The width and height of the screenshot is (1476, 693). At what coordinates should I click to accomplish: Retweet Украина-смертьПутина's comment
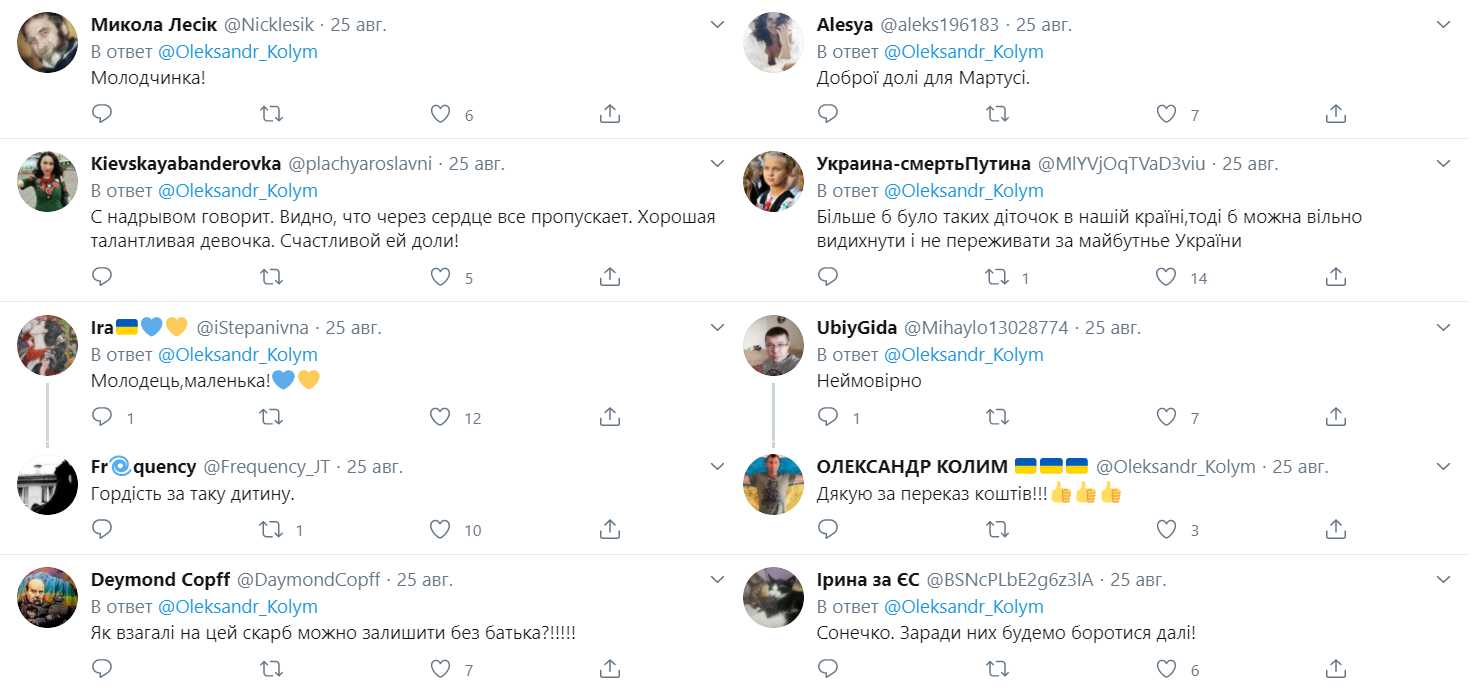(x=997, y=276)
